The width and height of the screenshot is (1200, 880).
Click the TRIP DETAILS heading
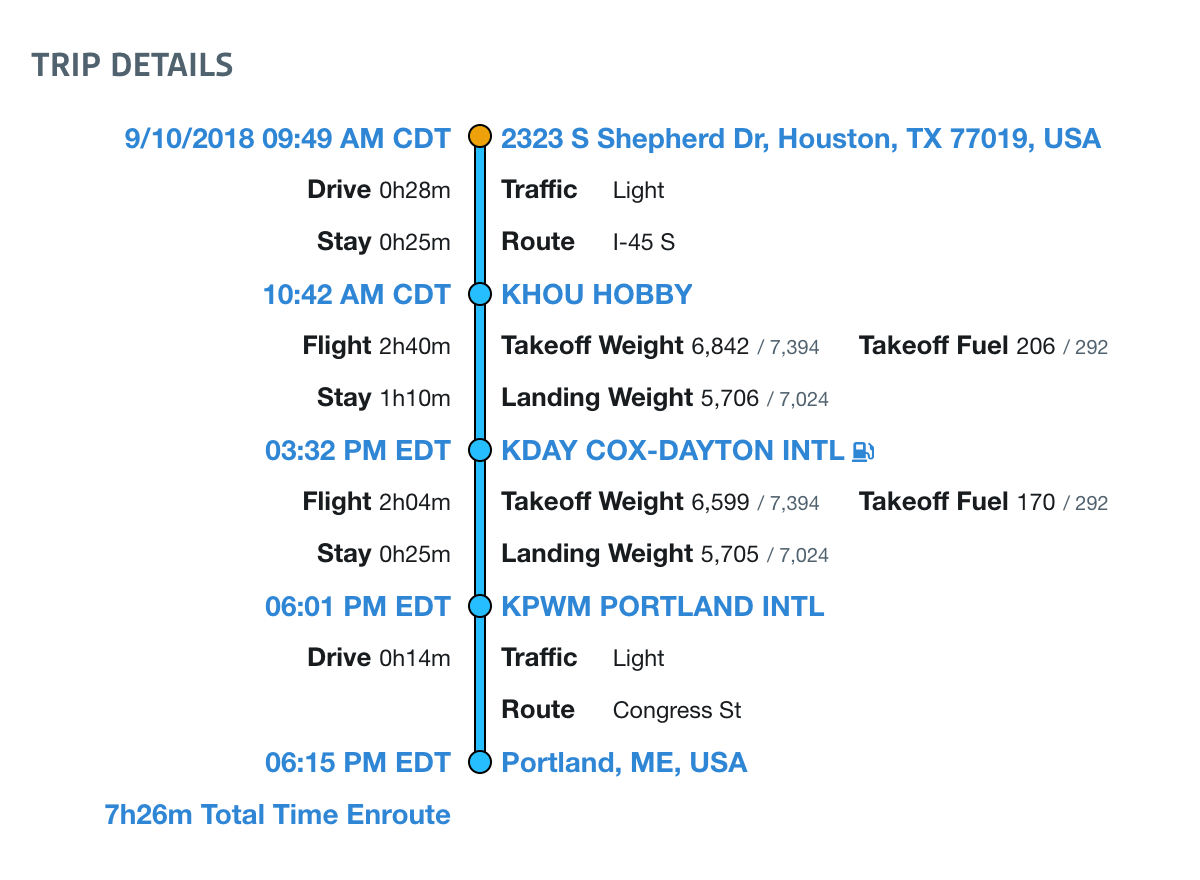click(132, 65)
